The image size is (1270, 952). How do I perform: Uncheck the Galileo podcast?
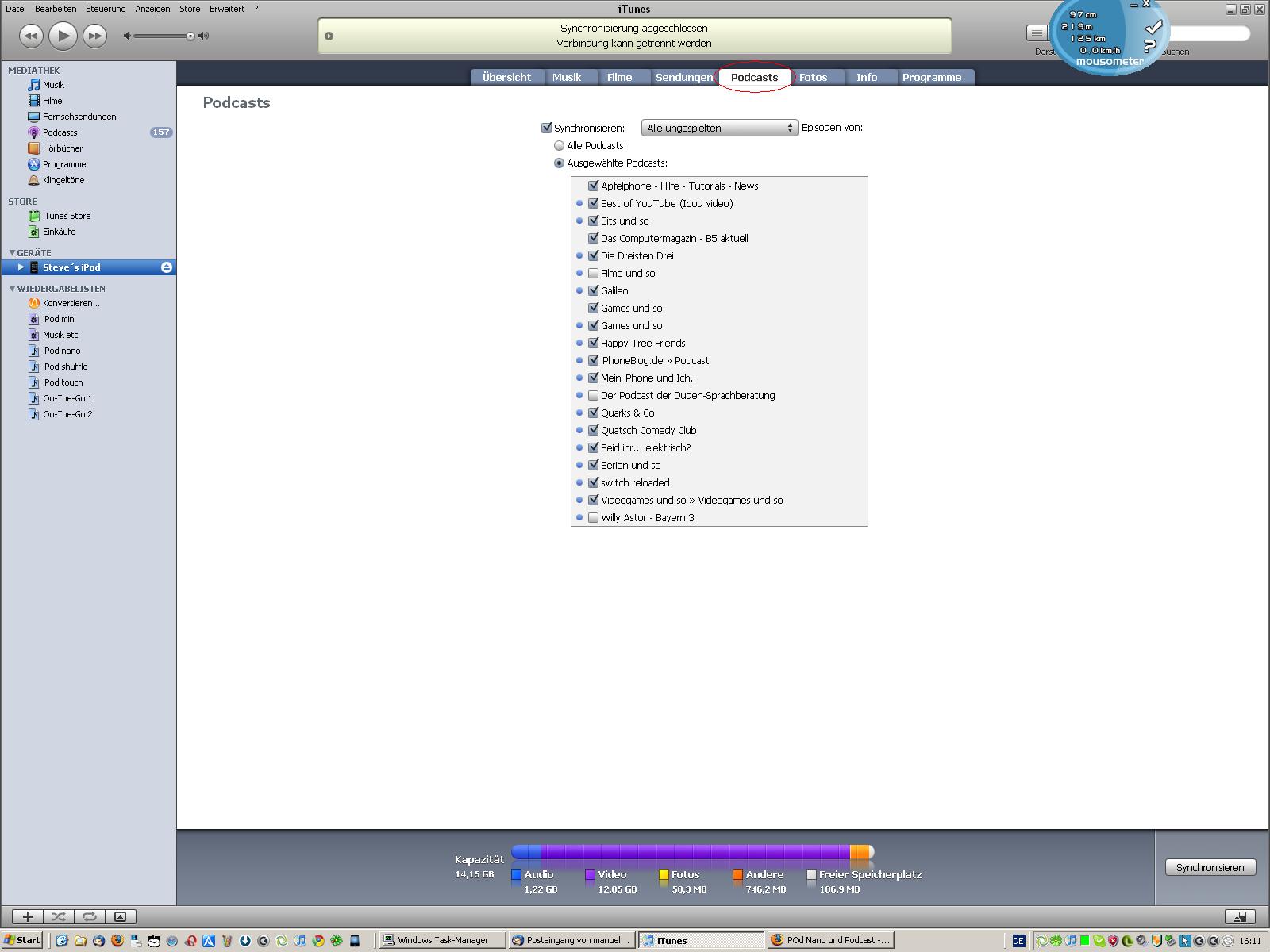pos(593,290)
